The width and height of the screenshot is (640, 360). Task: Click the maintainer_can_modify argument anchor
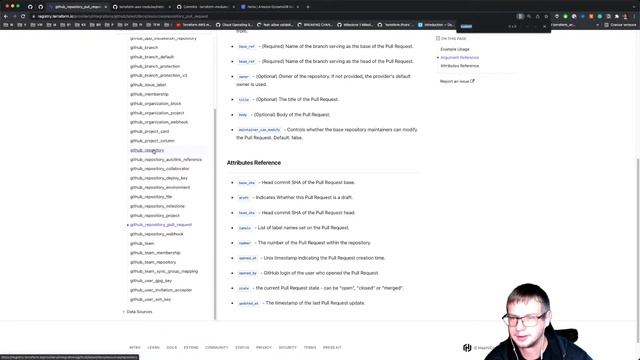tap(259, 130)
